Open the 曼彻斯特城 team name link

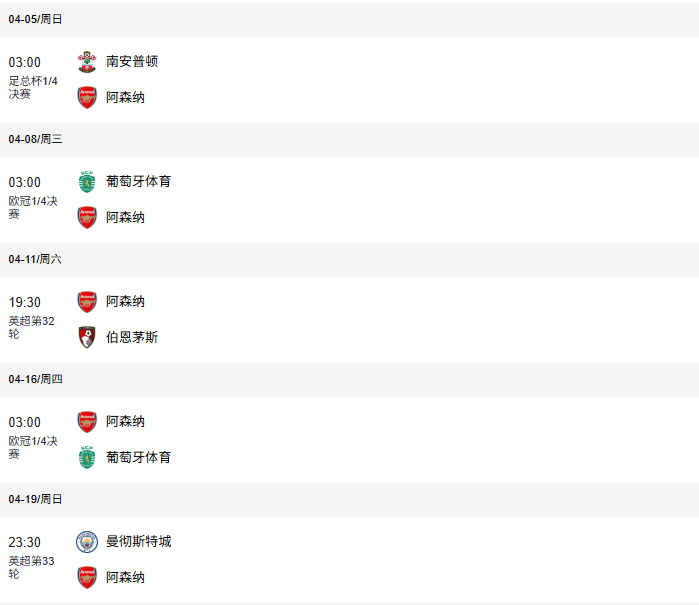pyautogui.click(x=138, y=541)
